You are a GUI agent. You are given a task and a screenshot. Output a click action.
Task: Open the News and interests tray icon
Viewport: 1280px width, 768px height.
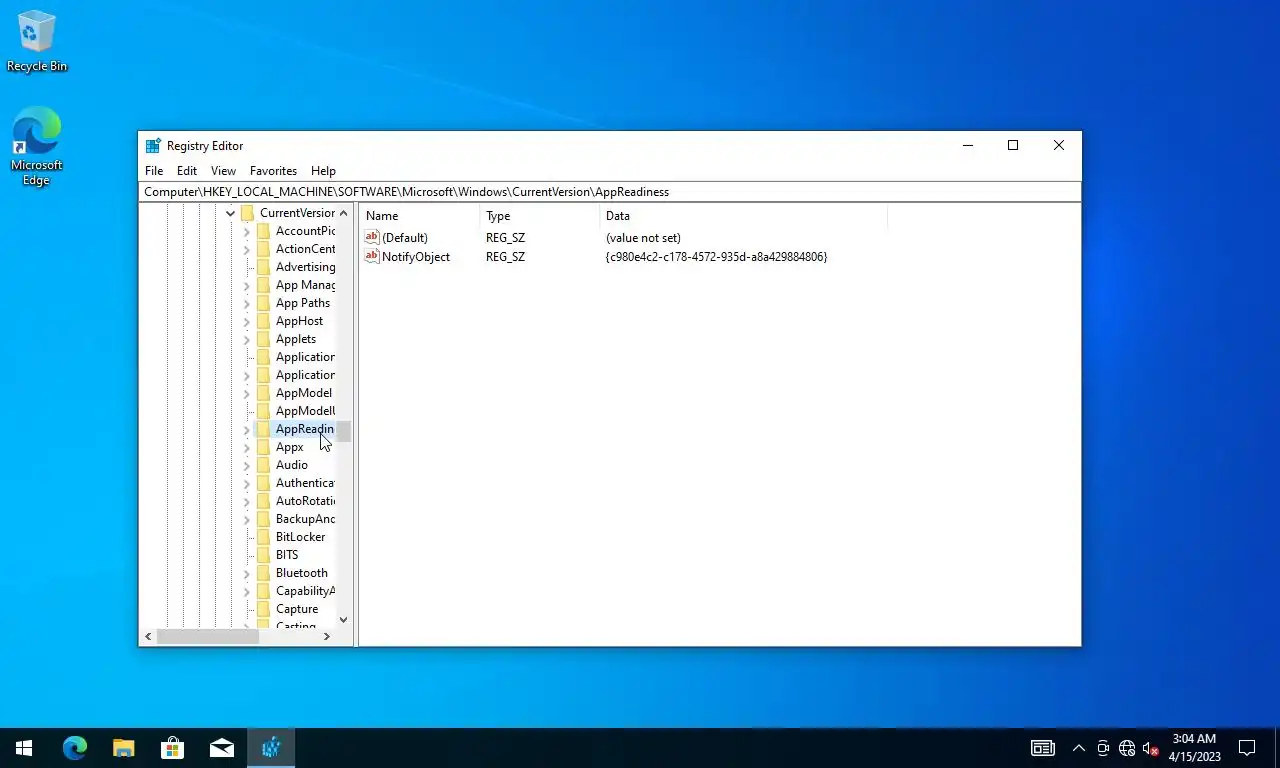pos(1042,748)
